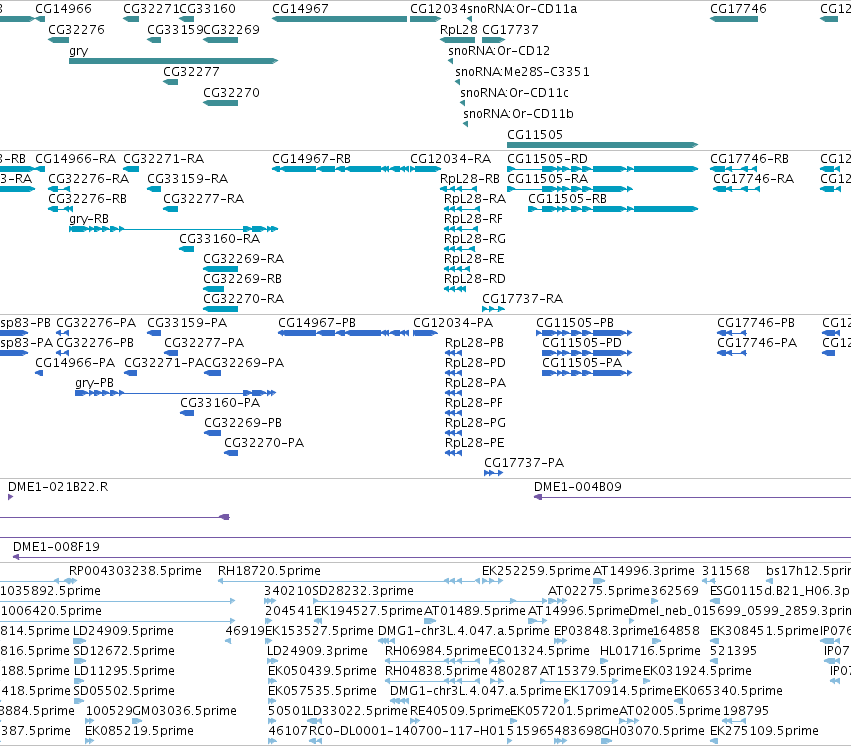The height and width of the screenshot is (746, 851).
Task: Select transcript gry-RB
Action: 173,229
